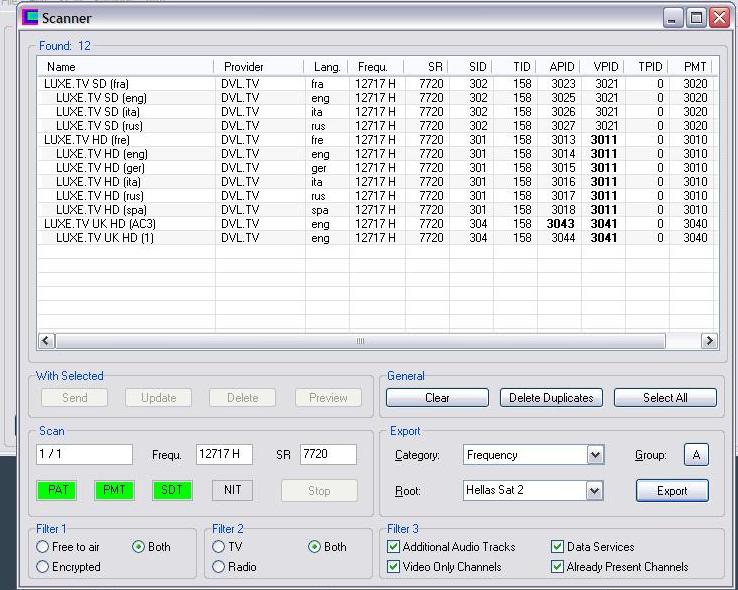The image size is (738, 590).
Task: Click the green PMT indicator
Action: [x=114, y=491]
